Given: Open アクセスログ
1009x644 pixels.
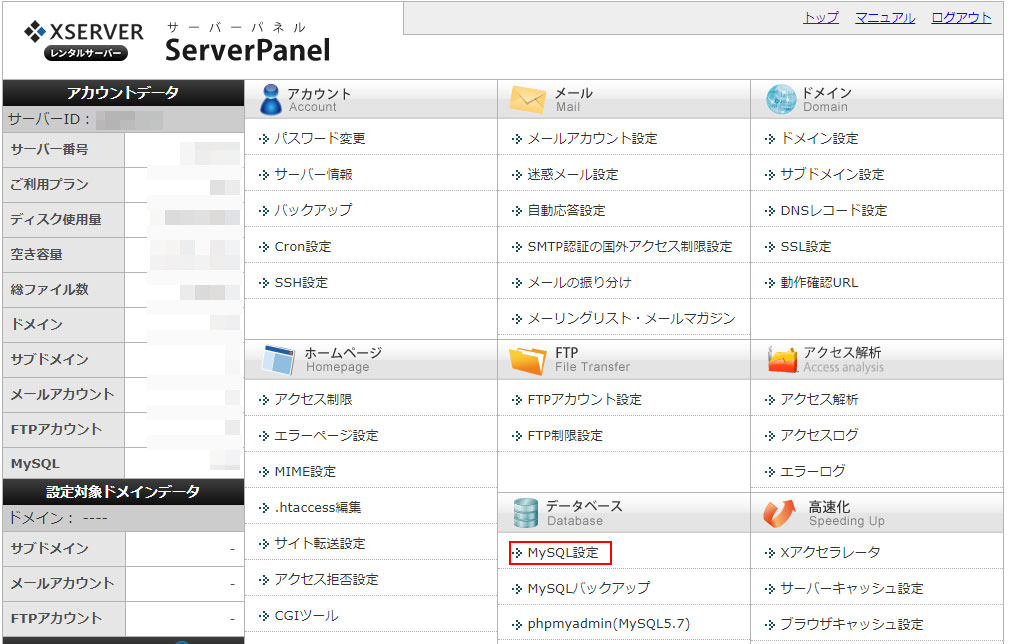Looking at the screenshot, I should click(x=819, y=436).
